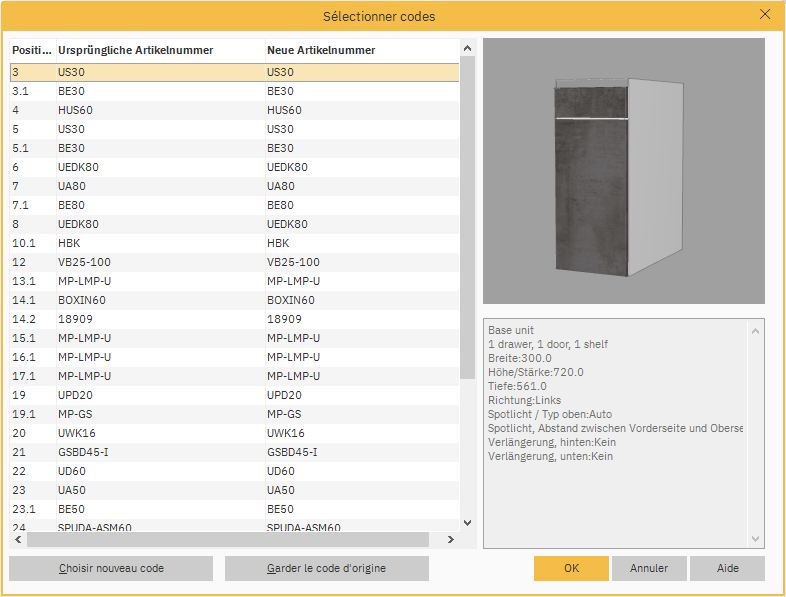Click the description panel's scroll up arrow
The image size is (786, 597).
tap(756, 328)
